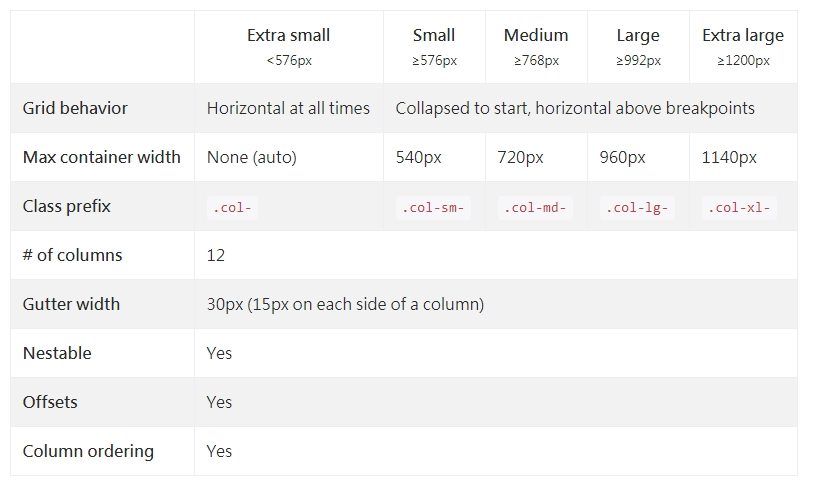
Task: Click the Medium column header
Action: [536, 36]
